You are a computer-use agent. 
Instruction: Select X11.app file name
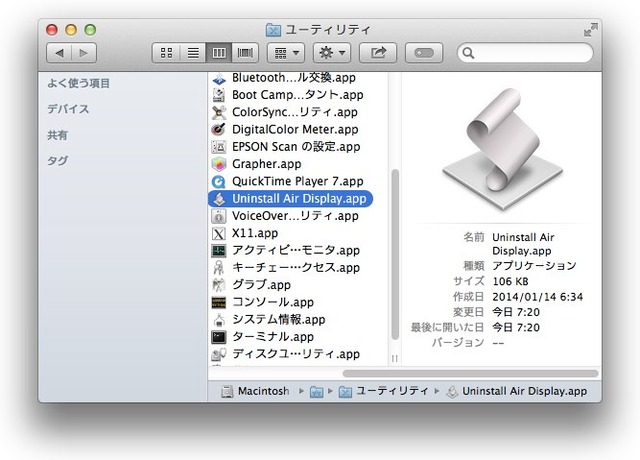pos(255,233)
